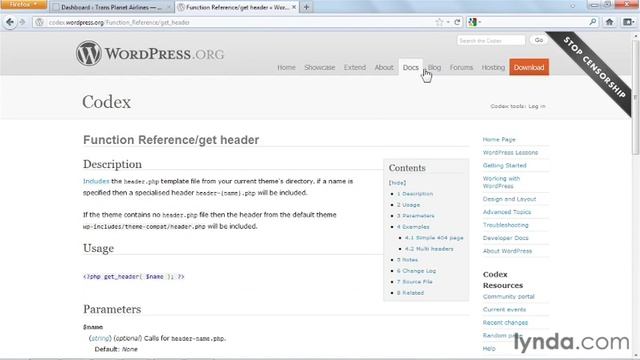Viewport: 640px width, 360px height.
Task: Click the Go button beside Codex search
Action: pos(539,40)
